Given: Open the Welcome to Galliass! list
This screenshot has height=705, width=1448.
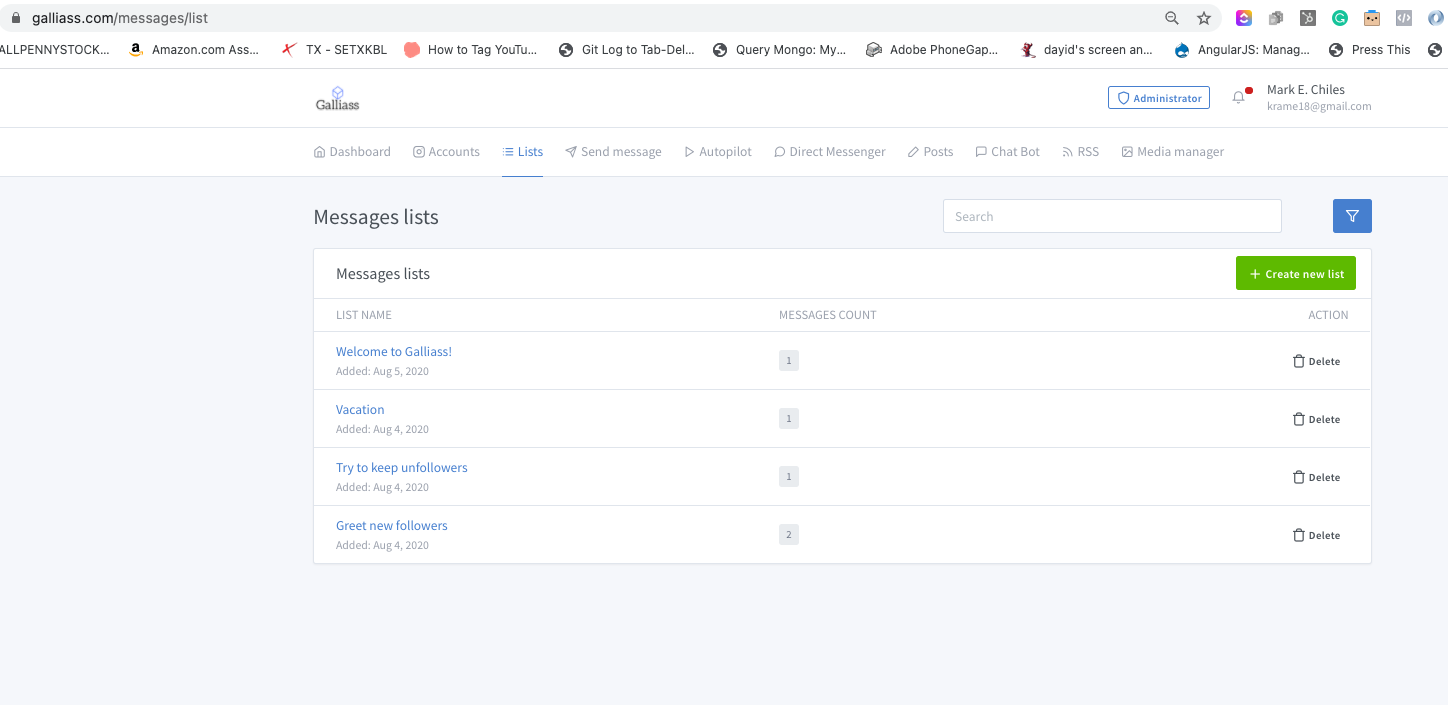Looking at the screenshot, I should coord(394,352).
